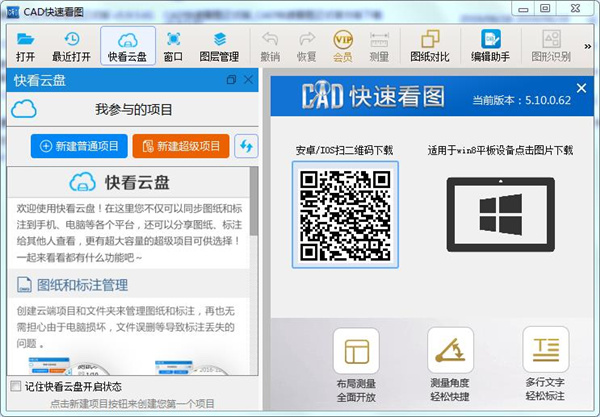This screenshot has height=417, width=600.
Task: Select the 测量 measure ruler tool
Action: pyautogui.click(x=379, y=46)
